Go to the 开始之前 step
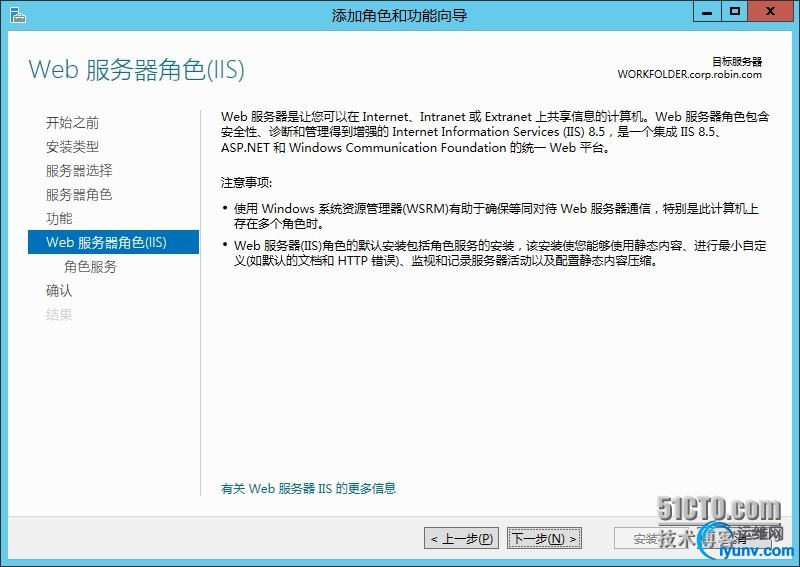 [72, 122]
